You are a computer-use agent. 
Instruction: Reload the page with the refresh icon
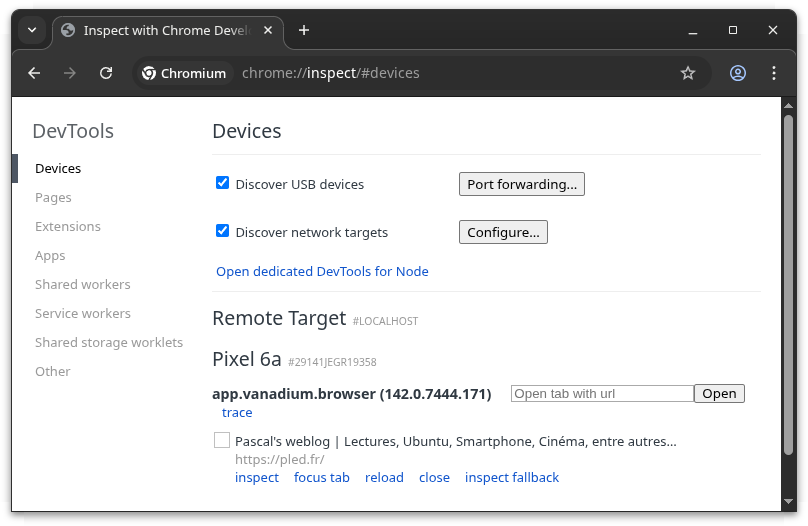106,73
